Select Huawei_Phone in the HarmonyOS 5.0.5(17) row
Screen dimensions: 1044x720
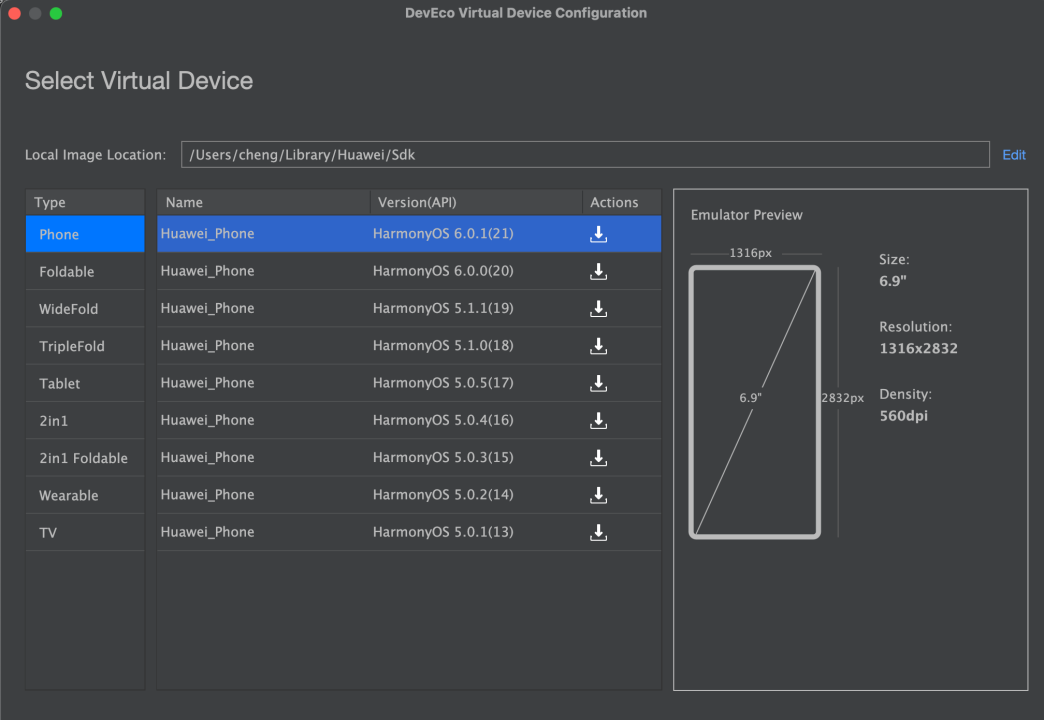pos(207,383)
